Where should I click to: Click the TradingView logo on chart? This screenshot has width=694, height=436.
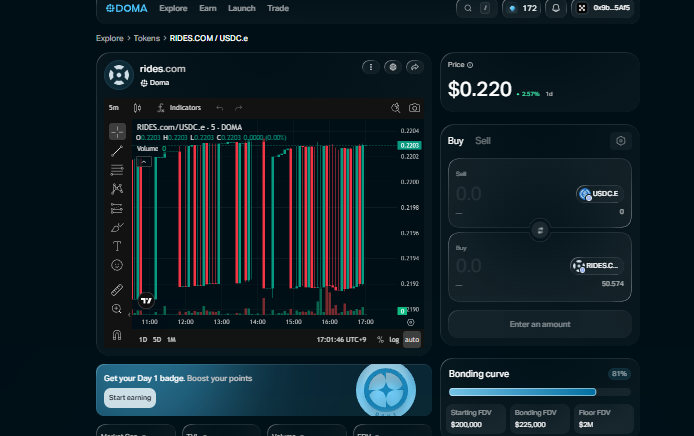pyautogui.click(x=146, y=301)
